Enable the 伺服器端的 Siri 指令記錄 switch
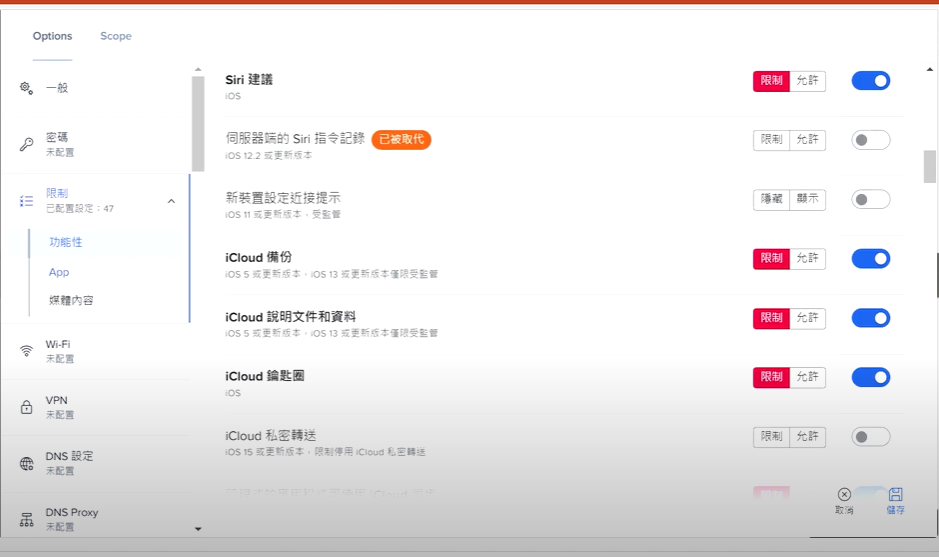Image resolution: width=939 pixels, height=557 pixels. pyautogui.click(x=871, y=140)
